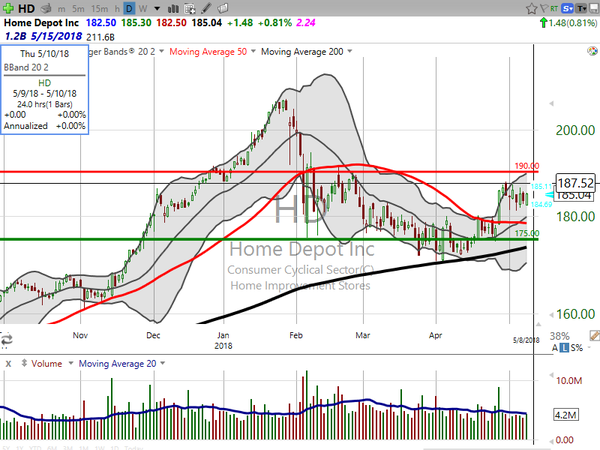Viewport: 600px width, 450px height.
Task: Switch to the 5m timeframe
Action: (78, 8)
